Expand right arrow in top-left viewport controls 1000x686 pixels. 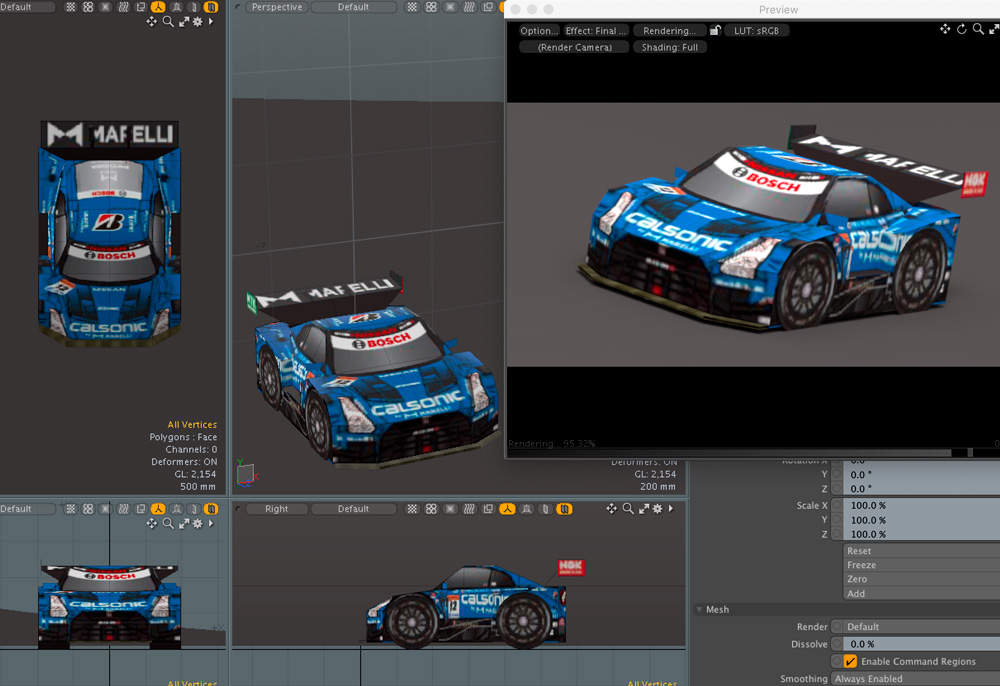pos(211,22)
